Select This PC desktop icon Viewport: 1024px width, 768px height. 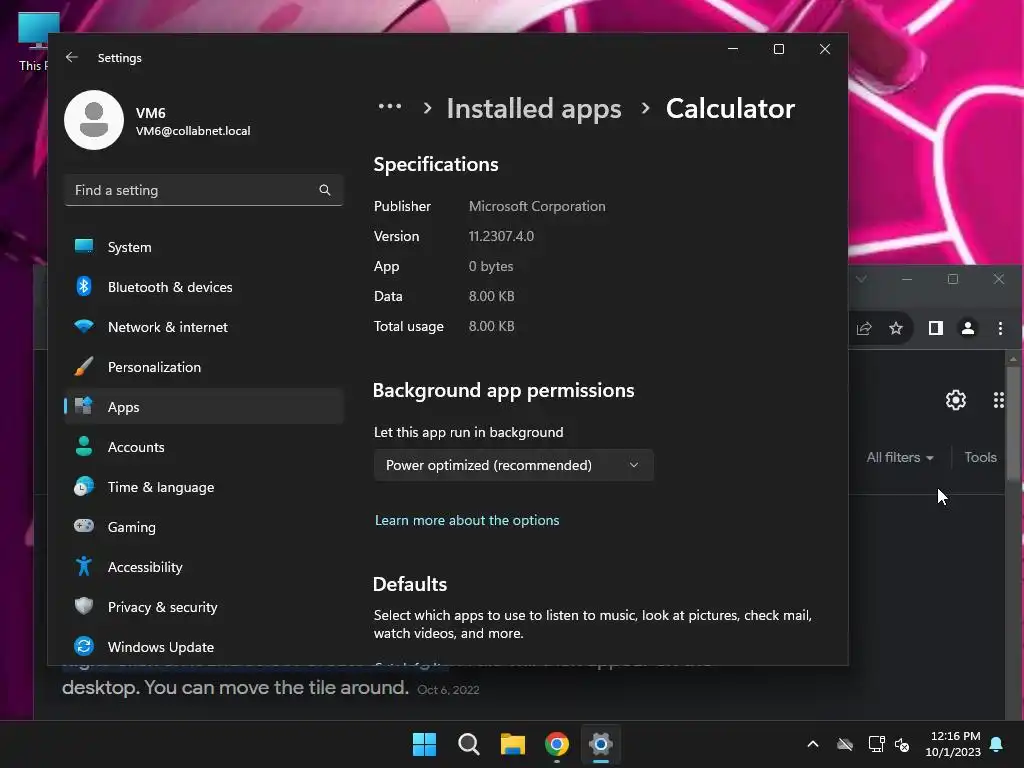[x=33, y=40]
